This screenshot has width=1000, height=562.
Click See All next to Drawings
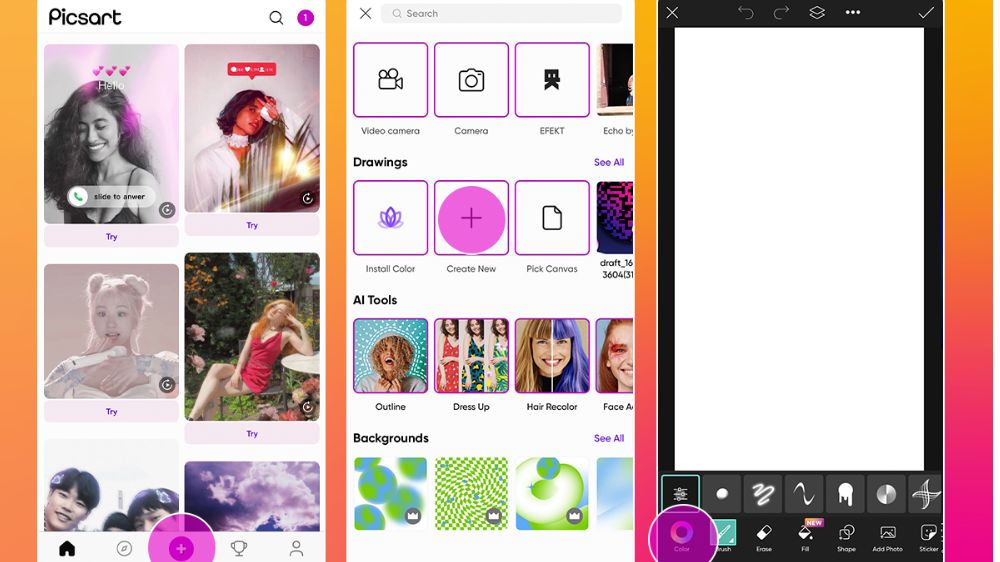(609, 162)
